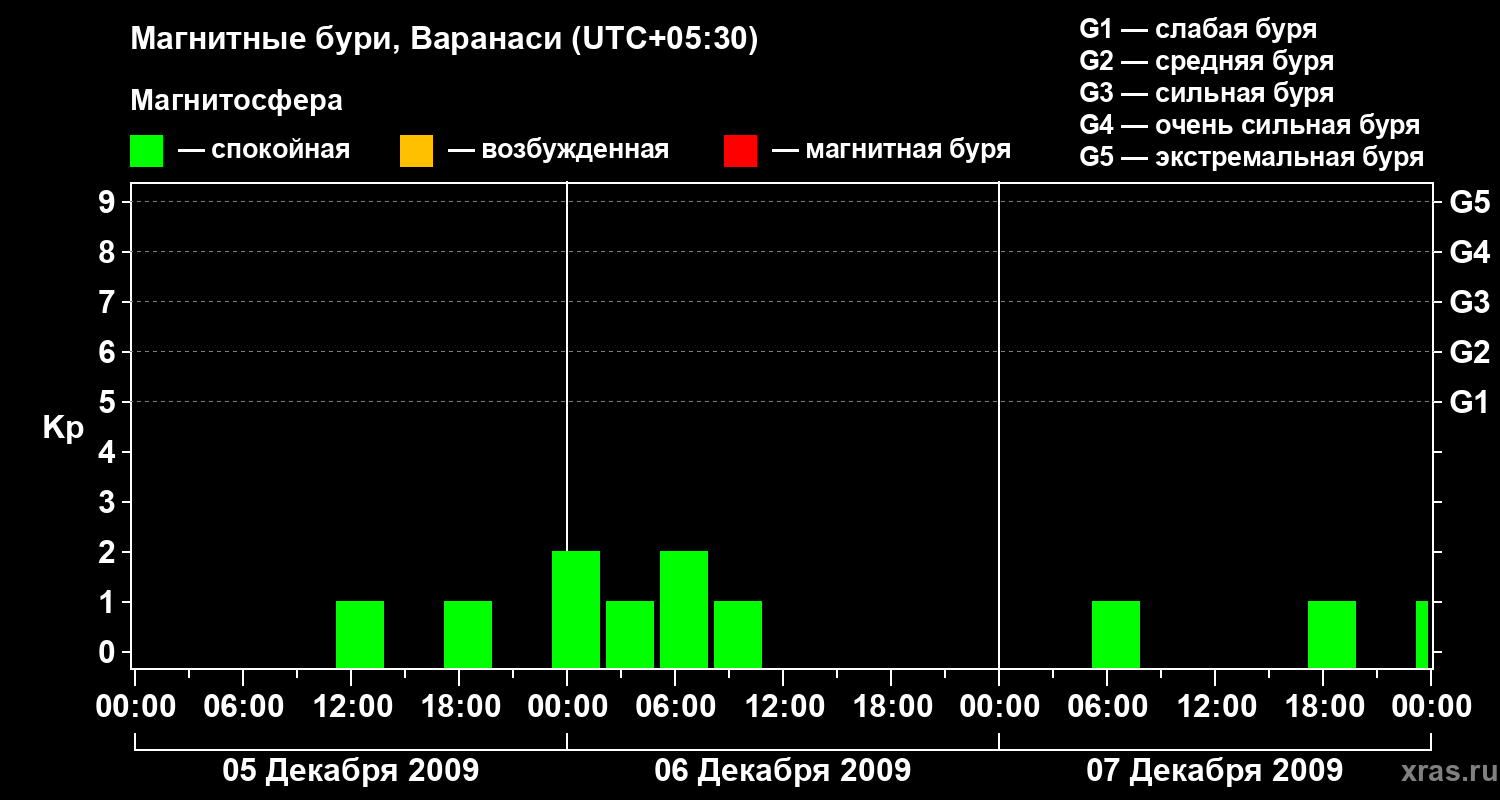The height and width of the screenshot is (800, 1500).
Task: Click the G1 label on right axis
Action: click(x=1469, y=402)
